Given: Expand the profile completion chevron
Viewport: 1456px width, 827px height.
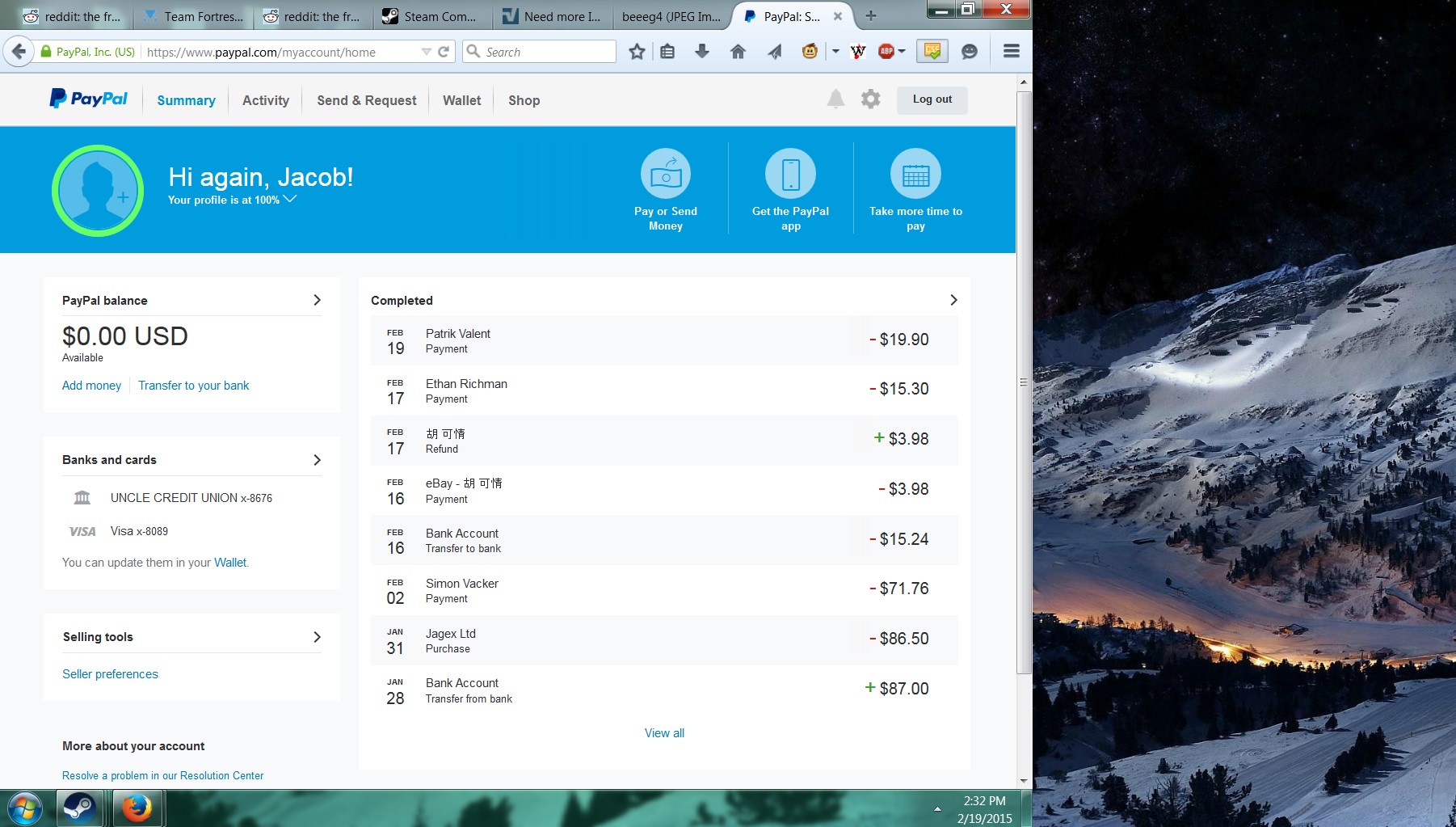Looking at the screenshot, I should tap(290, 199).
